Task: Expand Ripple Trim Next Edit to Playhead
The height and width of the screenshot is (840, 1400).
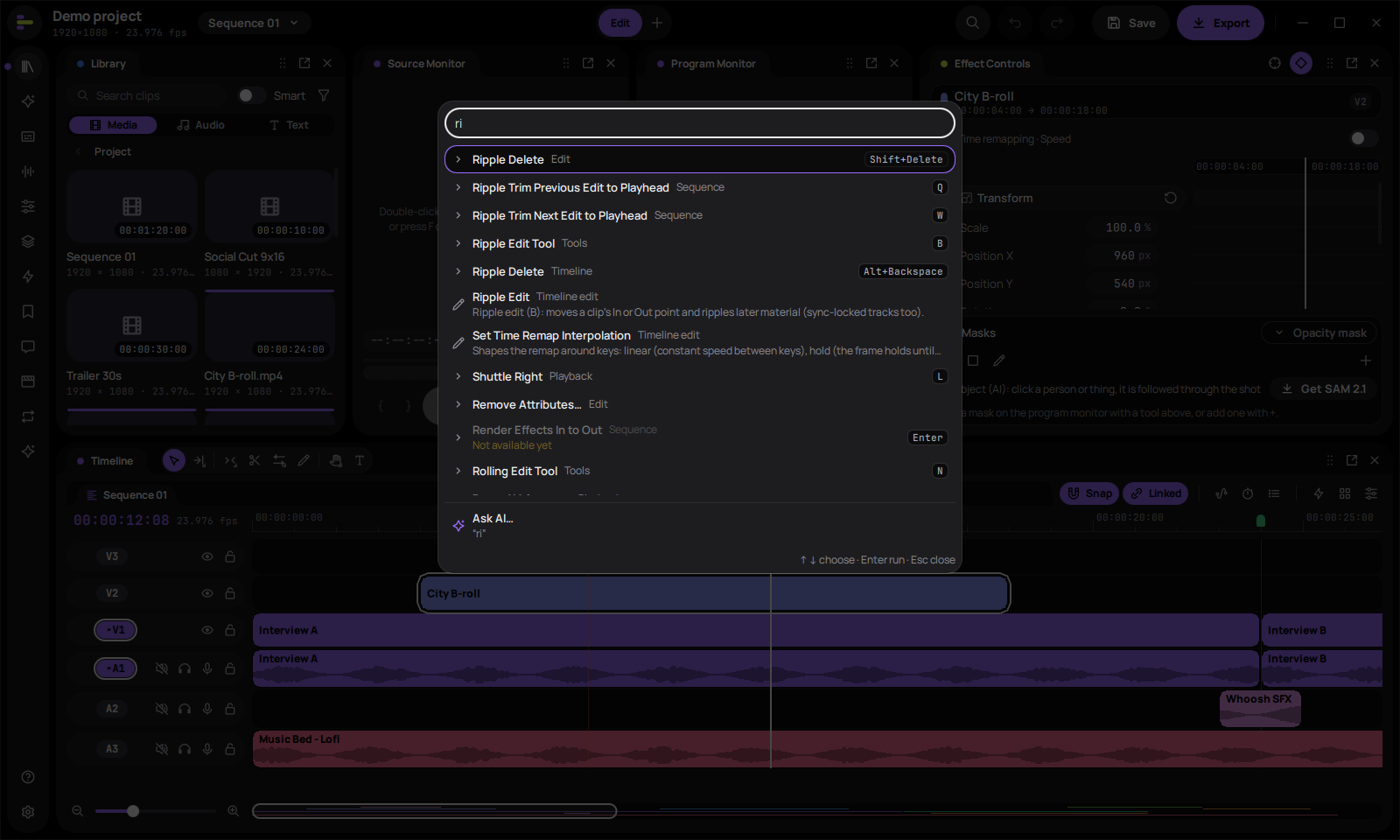Action: coord(458,215)
